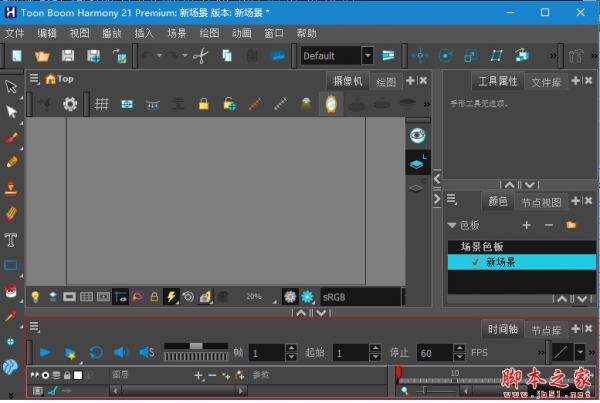Toggle loop playback in timeline toolbar

(96, 352)
